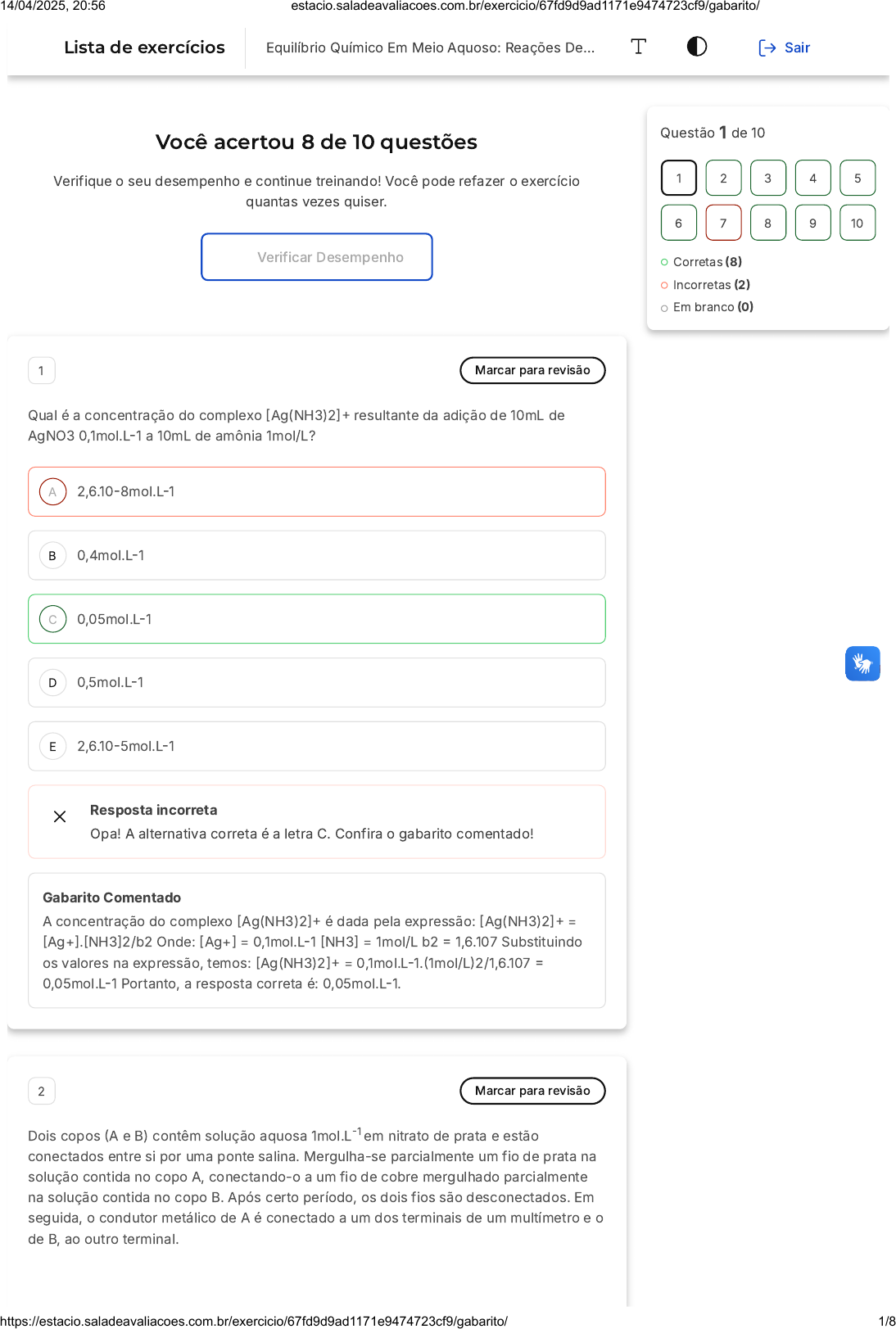Jump to question 10 in navigator
Image resolution: width=896 pixels, height=1329 pixels.
click(x=858, y=223)
